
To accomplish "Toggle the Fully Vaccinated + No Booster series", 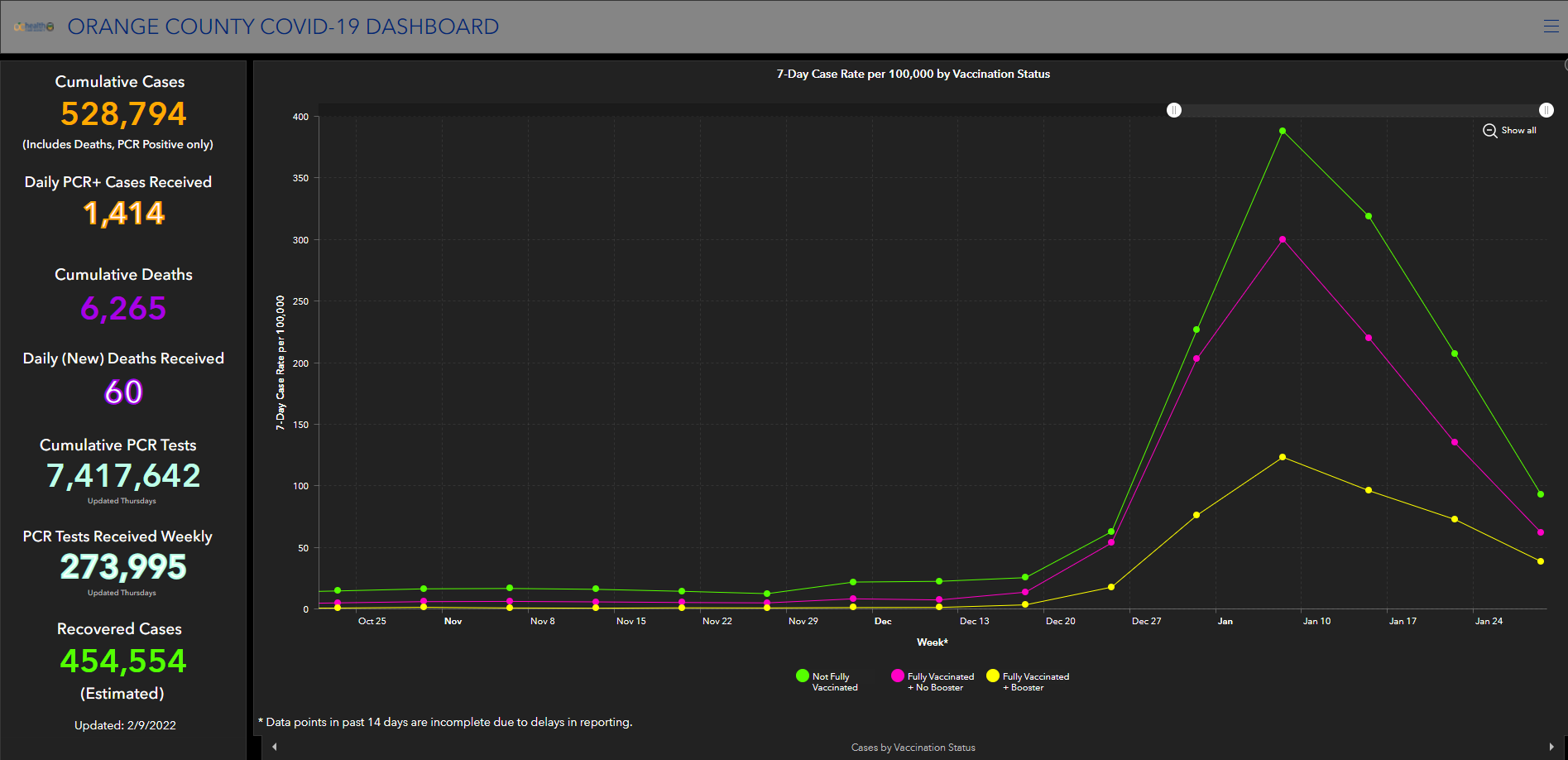I will pos(933,681).
